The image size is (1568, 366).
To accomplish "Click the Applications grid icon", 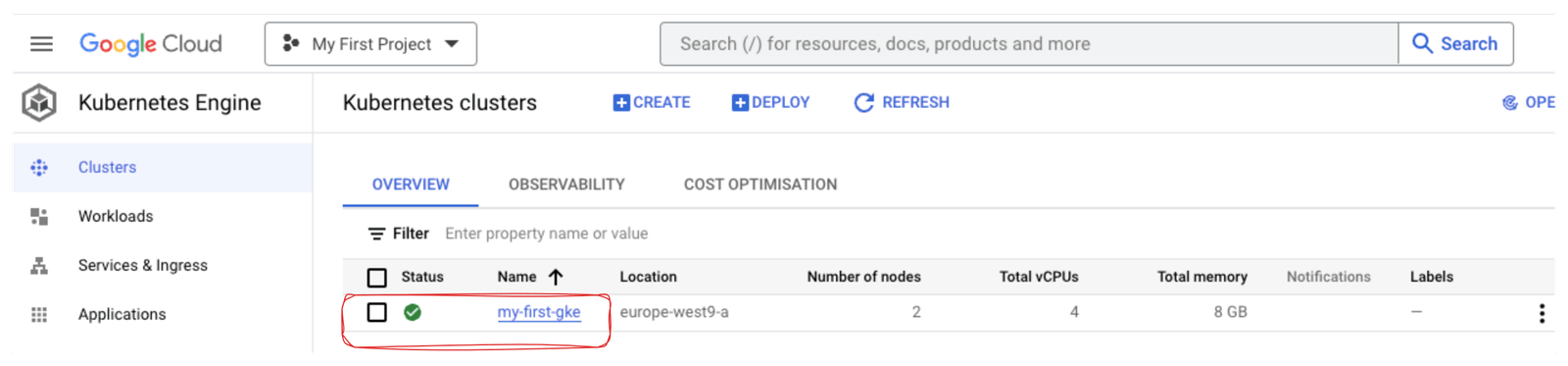I will tap(39, 315).
